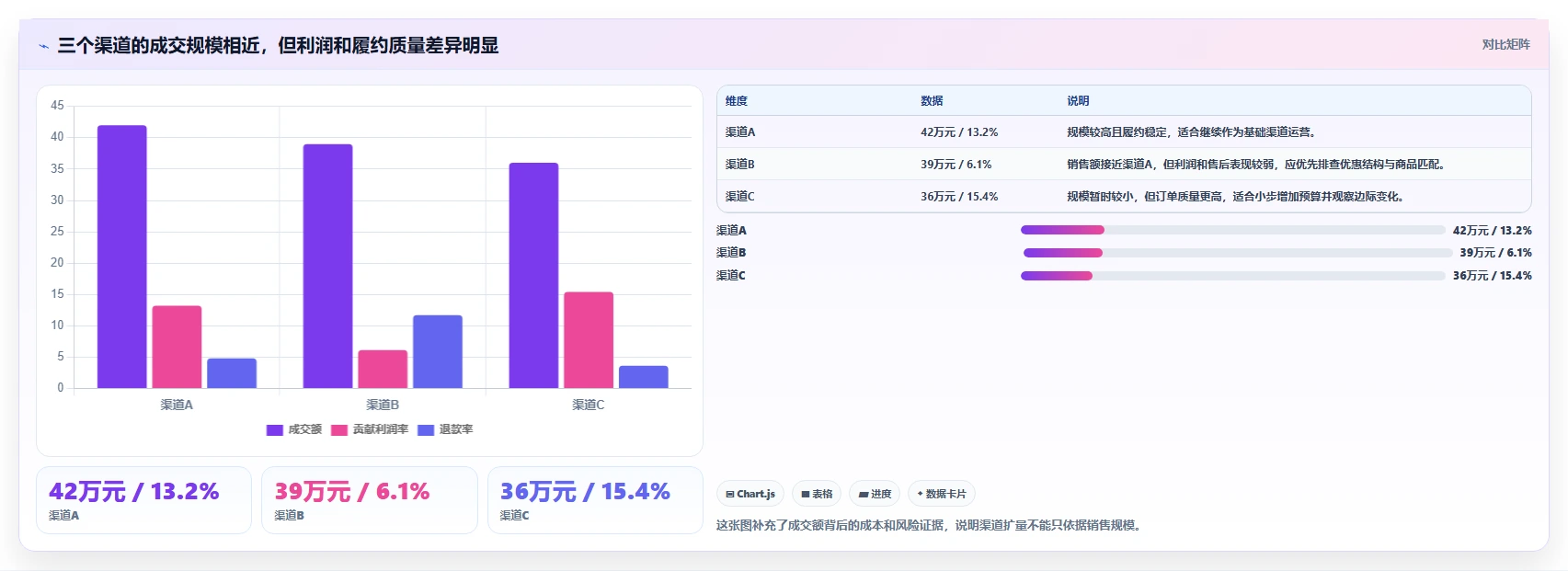Click the 渠道C x-axis label

[589, 405]
